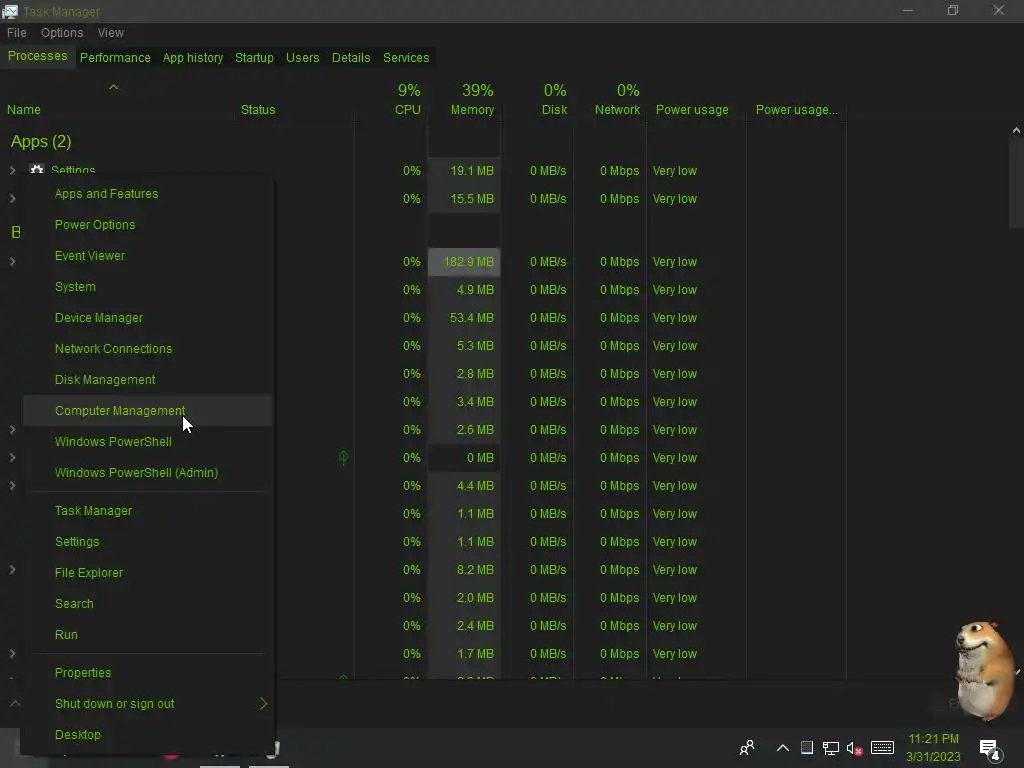Open the Action Center notifications icon
The width and height of the screenshot is (1024, 768).
[x=990, y=750]
